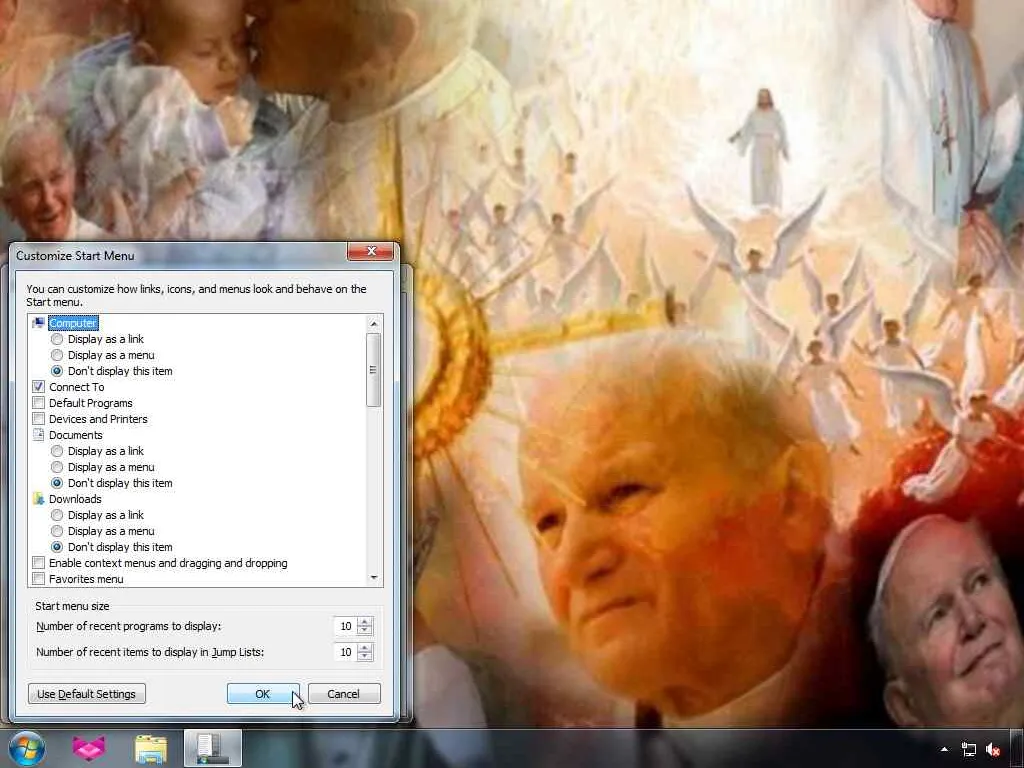The image size is (1024, 768).
Task: Close the Customize Start Menu dialog
Action: tap(370, 251)
